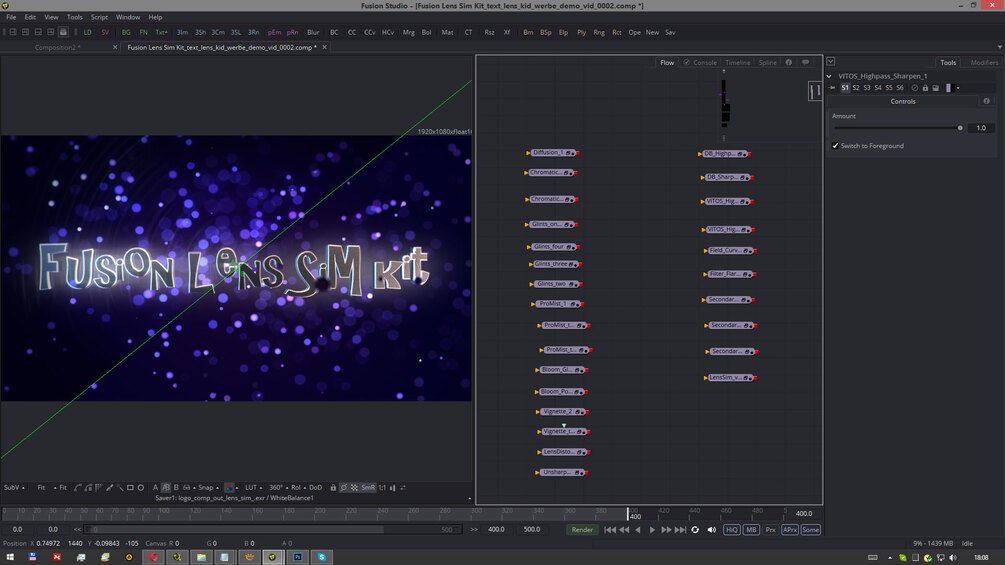Open the Tools menu
This screenshot has height=565, width=1005.
click(x=74, y=17)
